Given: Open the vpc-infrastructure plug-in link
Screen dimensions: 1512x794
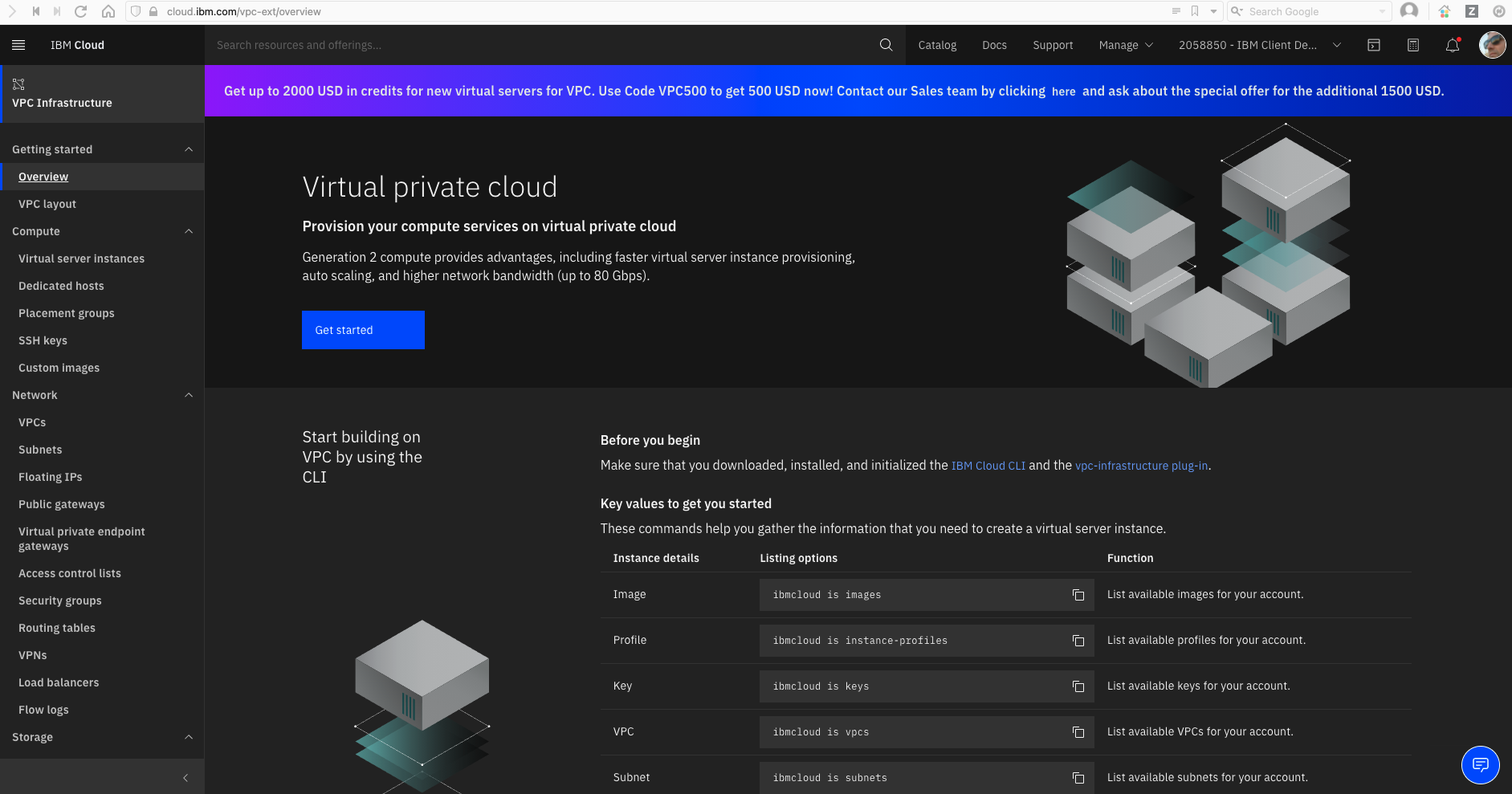Looking at the screenshot, I should pyautogui.click(x=1141, y=466).
